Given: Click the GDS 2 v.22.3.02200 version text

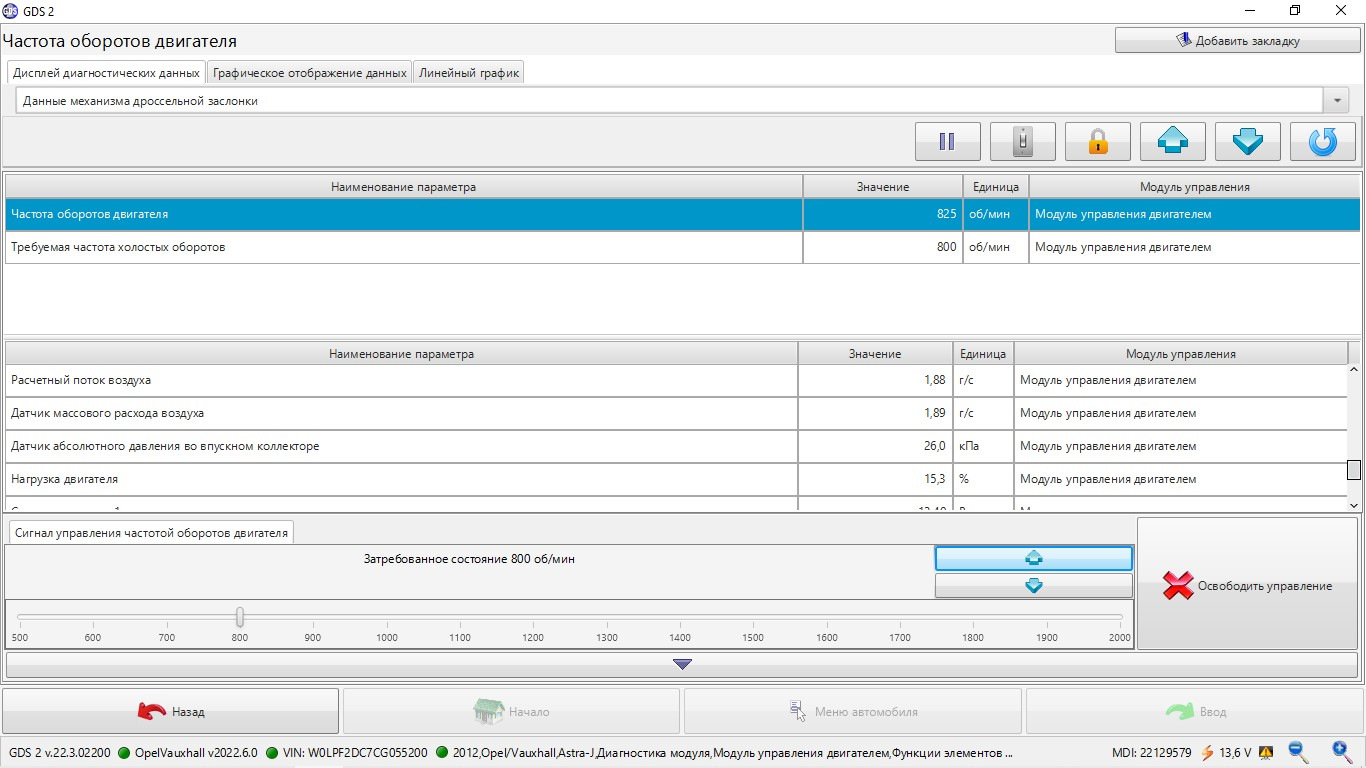Looking at the screenshot, I should pos(60,752).
